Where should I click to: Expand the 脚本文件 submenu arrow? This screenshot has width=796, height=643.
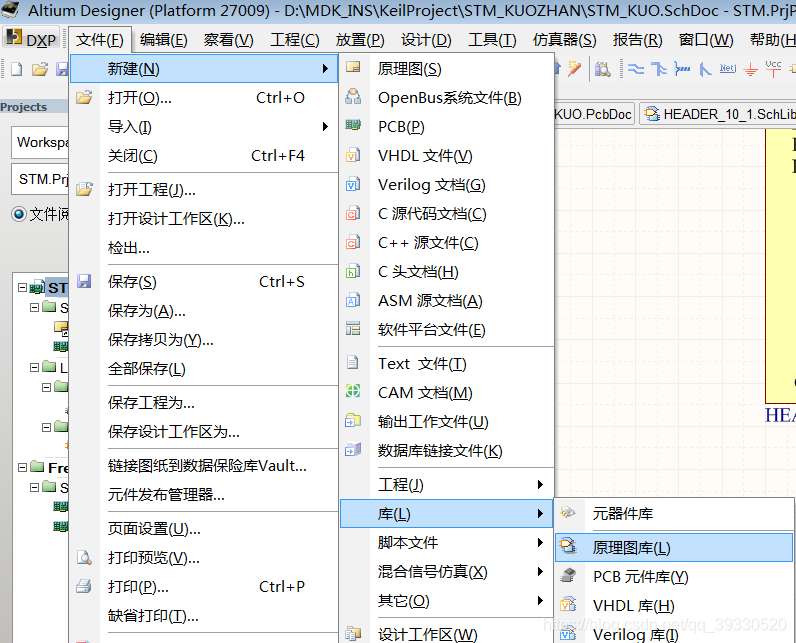(540, 543)
